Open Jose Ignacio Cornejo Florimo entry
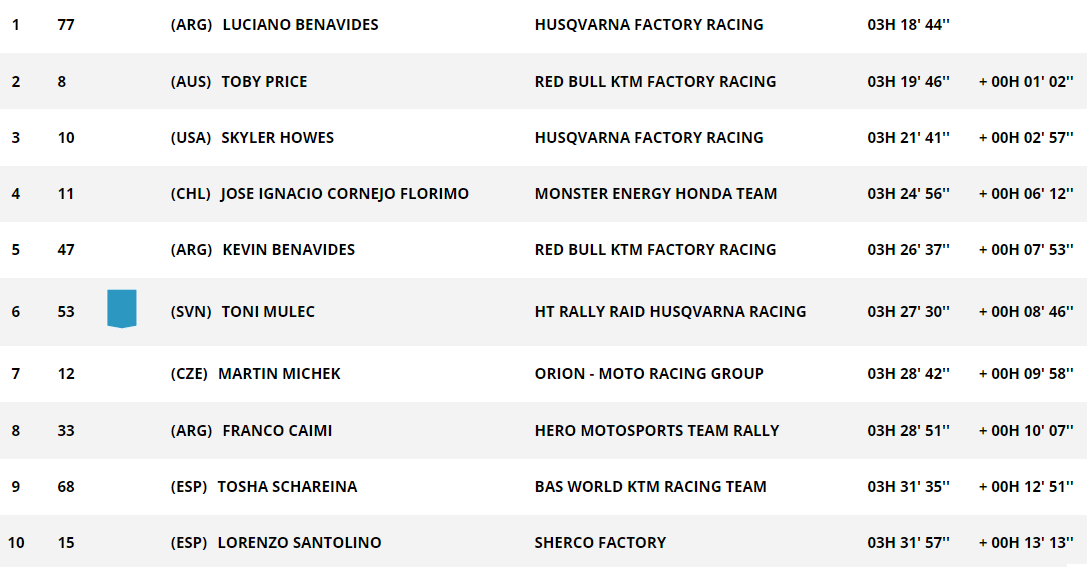Viewport: 1087px width, 567px height. [x=345, y=194]
